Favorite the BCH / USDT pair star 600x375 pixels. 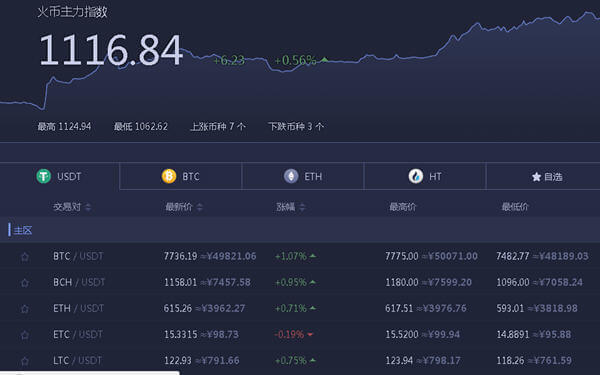25,283
